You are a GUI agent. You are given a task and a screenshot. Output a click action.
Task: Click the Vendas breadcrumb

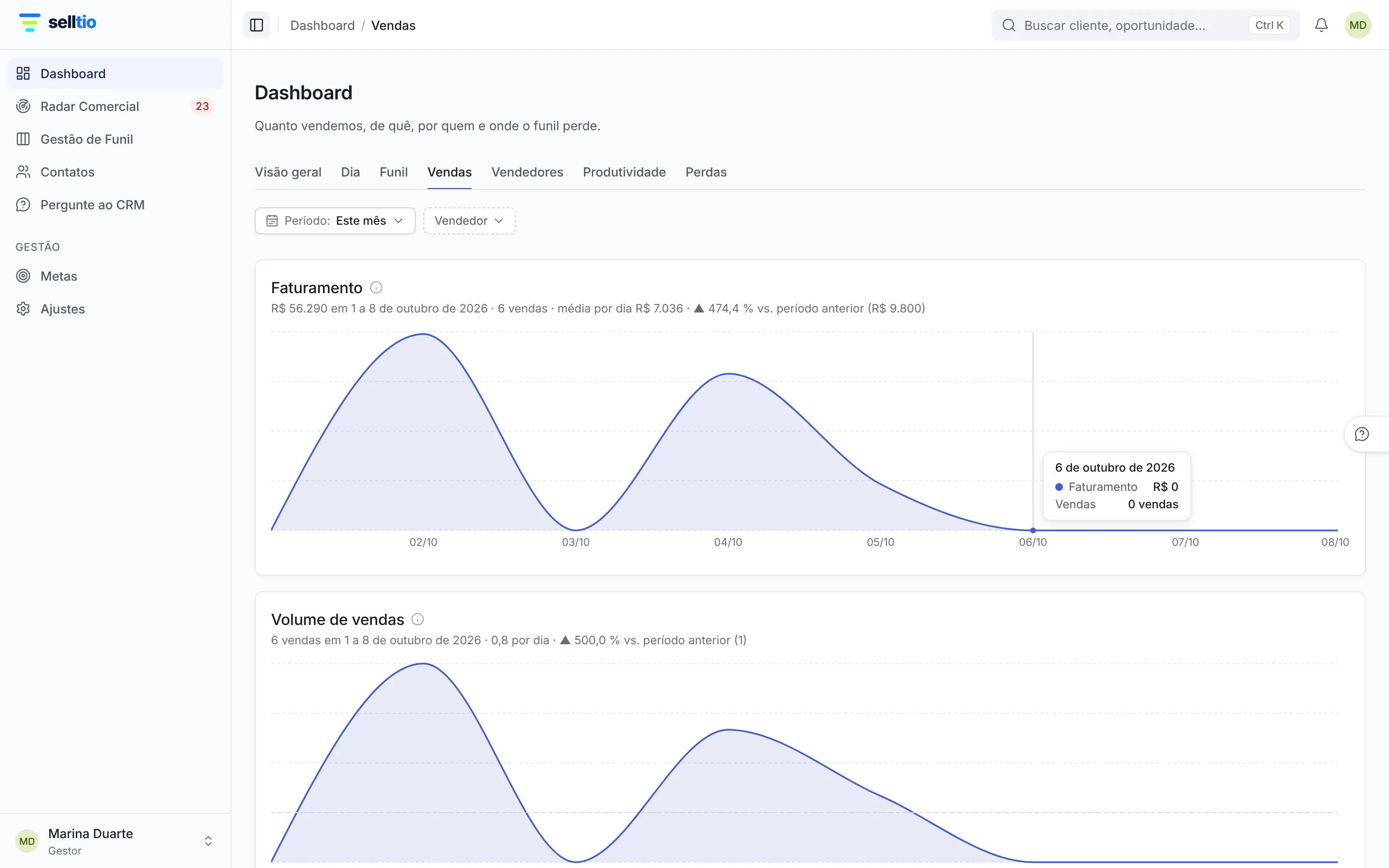(393, 25)
